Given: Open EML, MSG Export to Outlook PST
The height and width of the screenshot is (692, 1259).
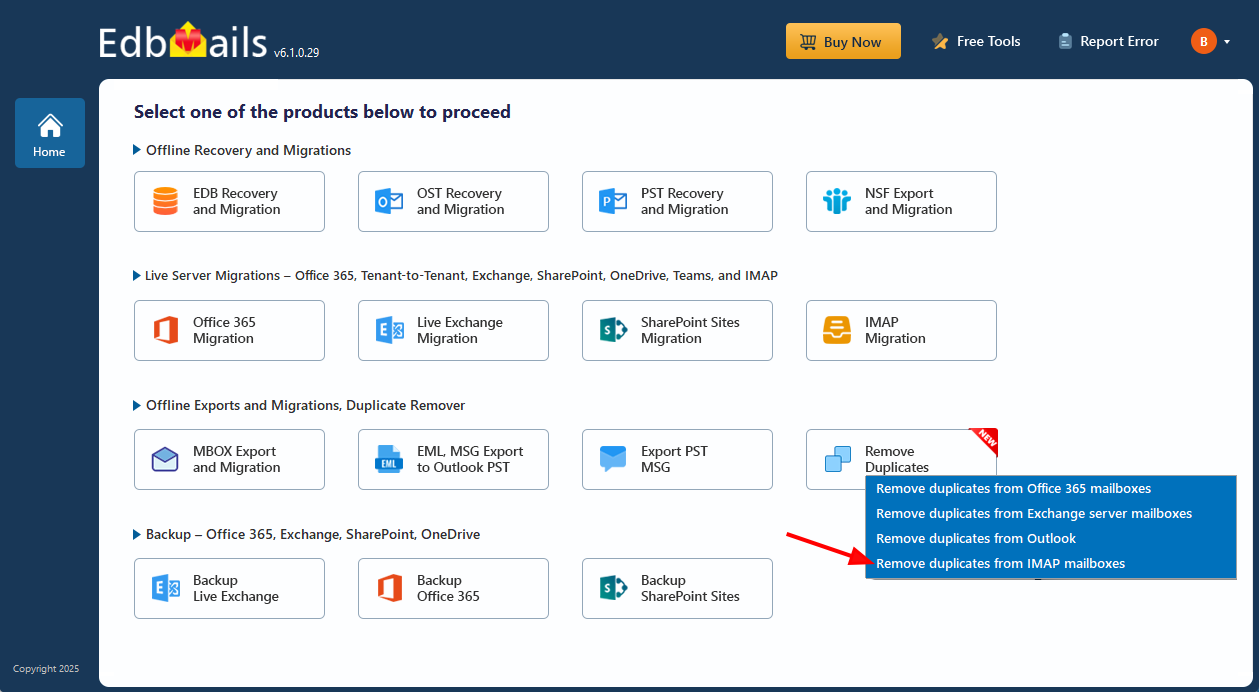Looking at the screenshot, I should point(452,459).
